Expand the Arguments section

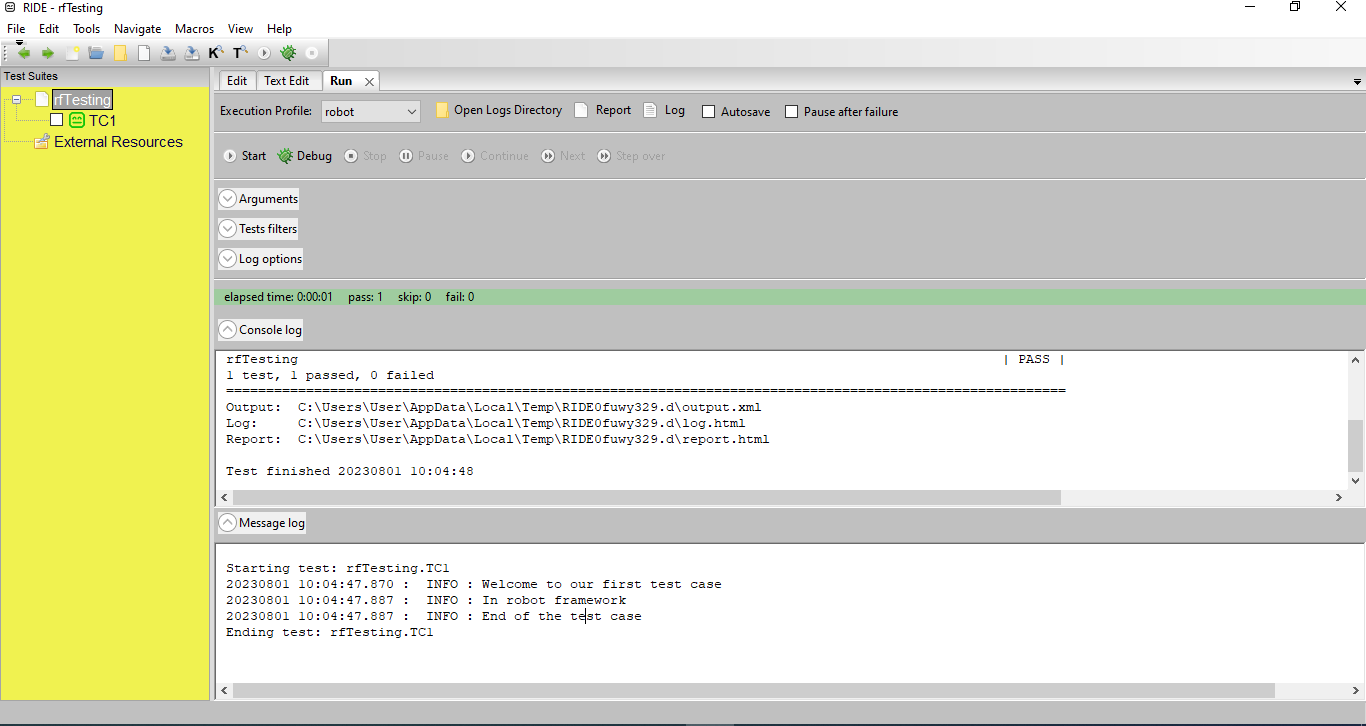[258, 199]
